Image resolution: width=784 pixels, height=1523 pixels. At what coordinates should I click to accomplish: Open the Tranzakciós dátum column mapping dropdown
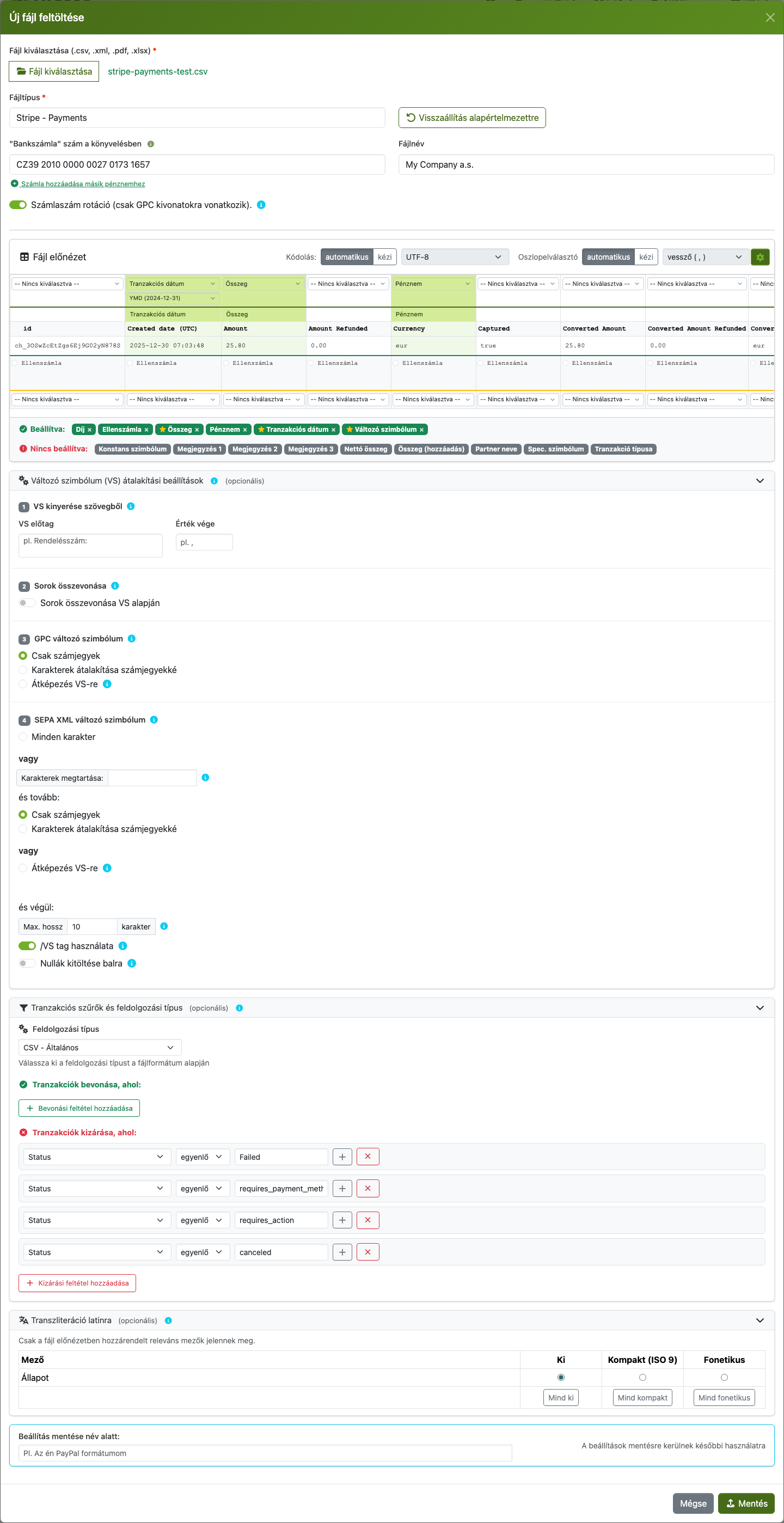(172, 284)
